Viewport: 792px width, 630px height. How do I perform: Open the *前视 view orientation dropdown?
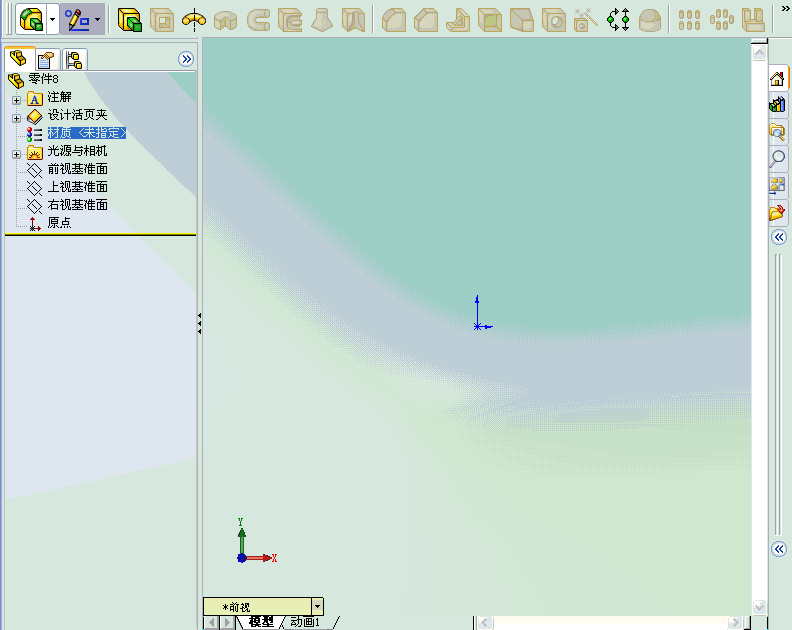(317, 606)
